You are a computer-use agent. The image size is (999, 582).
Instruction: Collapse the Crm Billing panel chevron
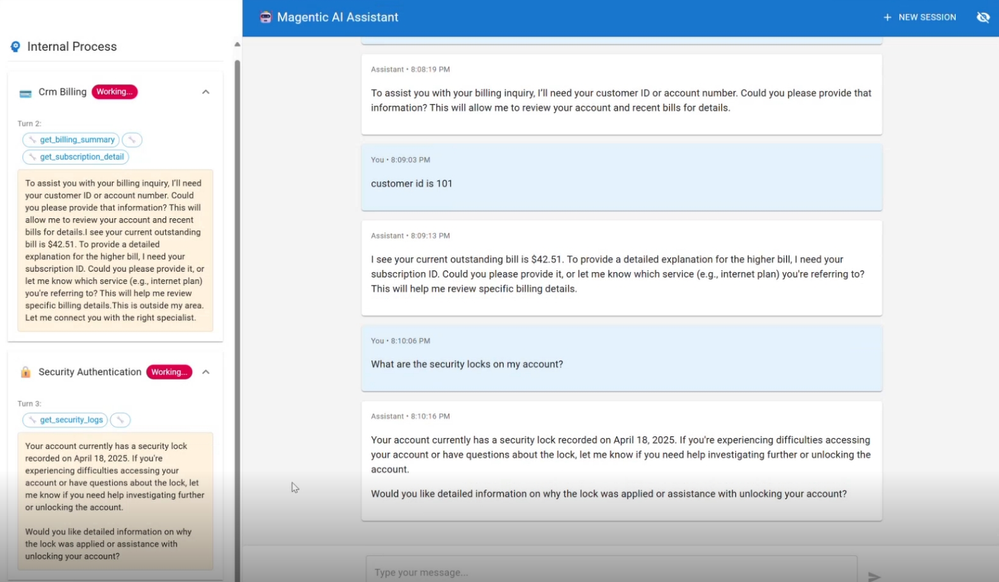(206, 92)
